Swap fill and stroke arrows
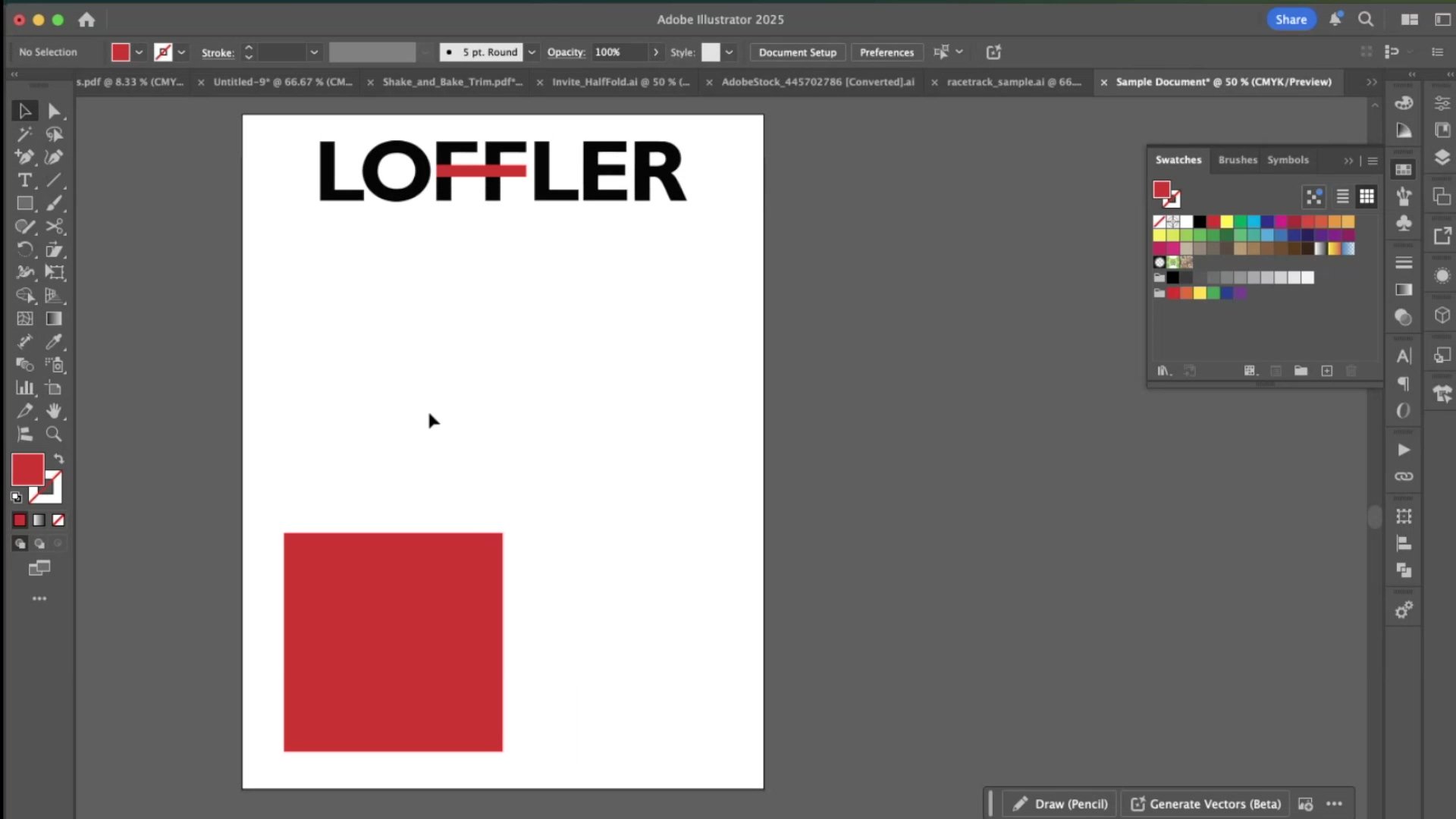This screenshot has height=819, width=1456. (59, 459)
